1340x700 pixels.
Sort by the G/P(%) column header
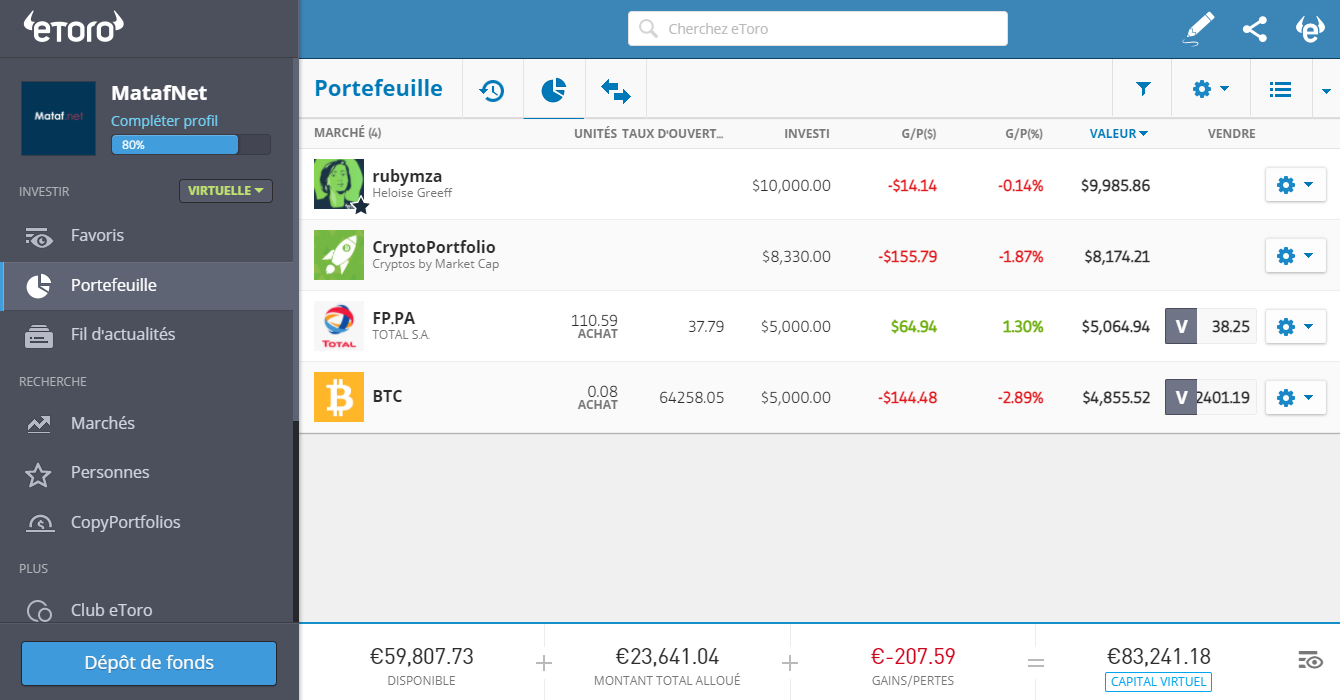[1024, 134]
